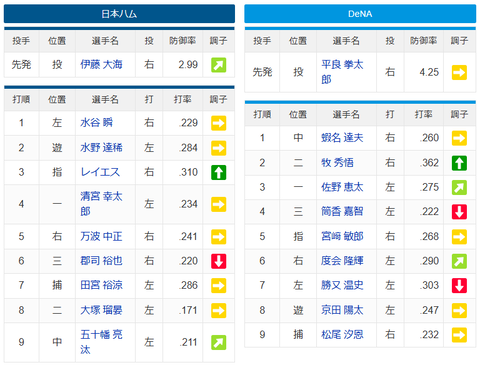The height and width of the screenshot is (365, 480).
Task: Click the green diagonal arrow for 佐野 恵太
Action: [x=459, y=187]
